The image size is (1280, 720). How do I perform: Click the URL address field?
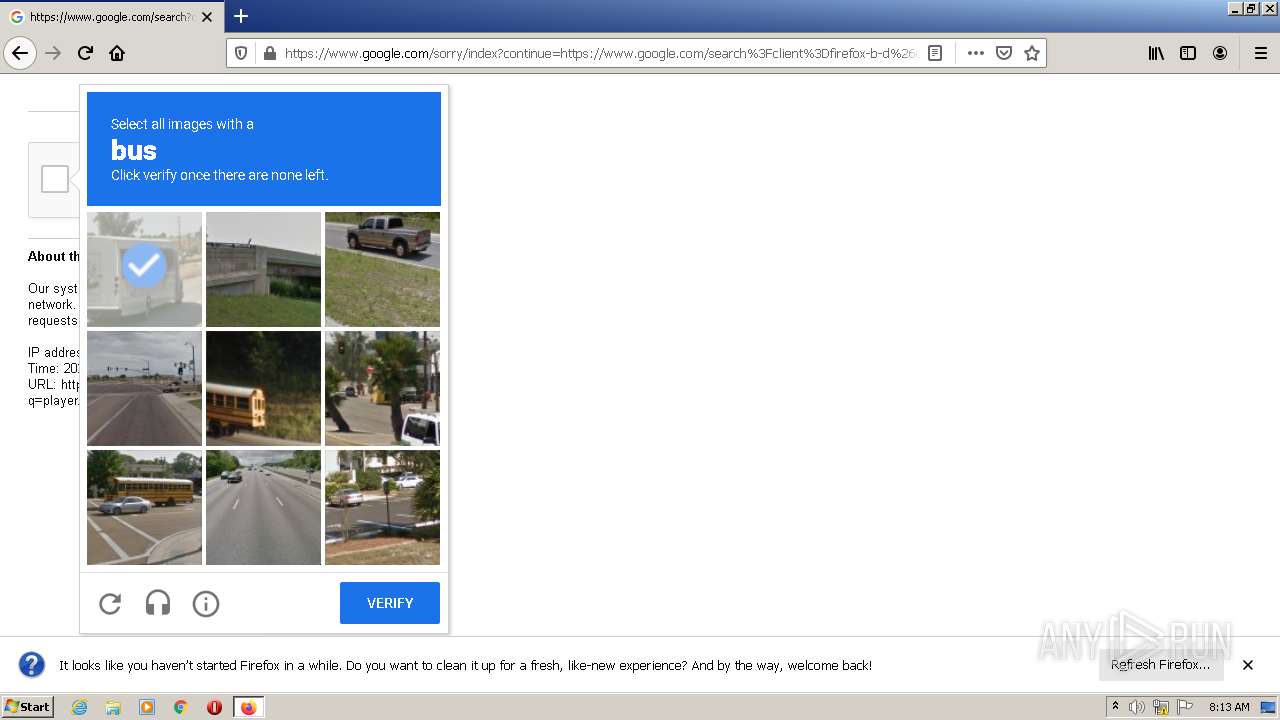(600, 53)
